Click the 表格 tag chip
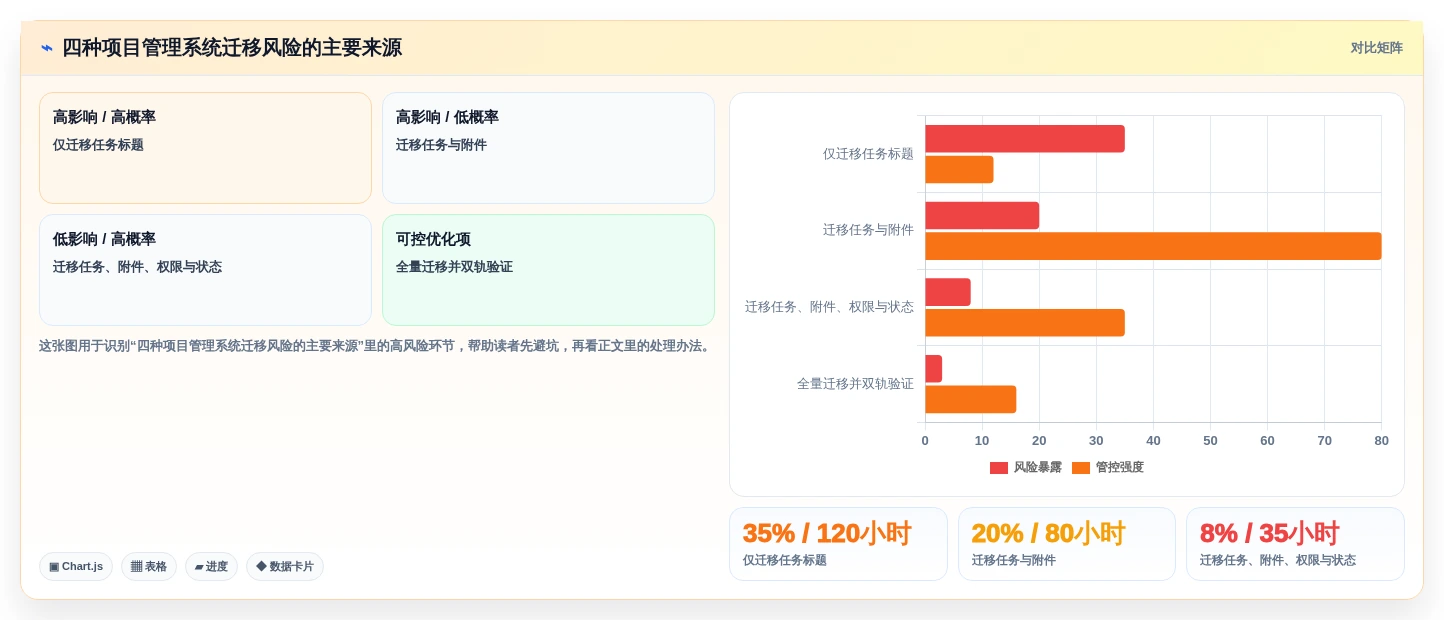1444x620 pixels. 149,567
